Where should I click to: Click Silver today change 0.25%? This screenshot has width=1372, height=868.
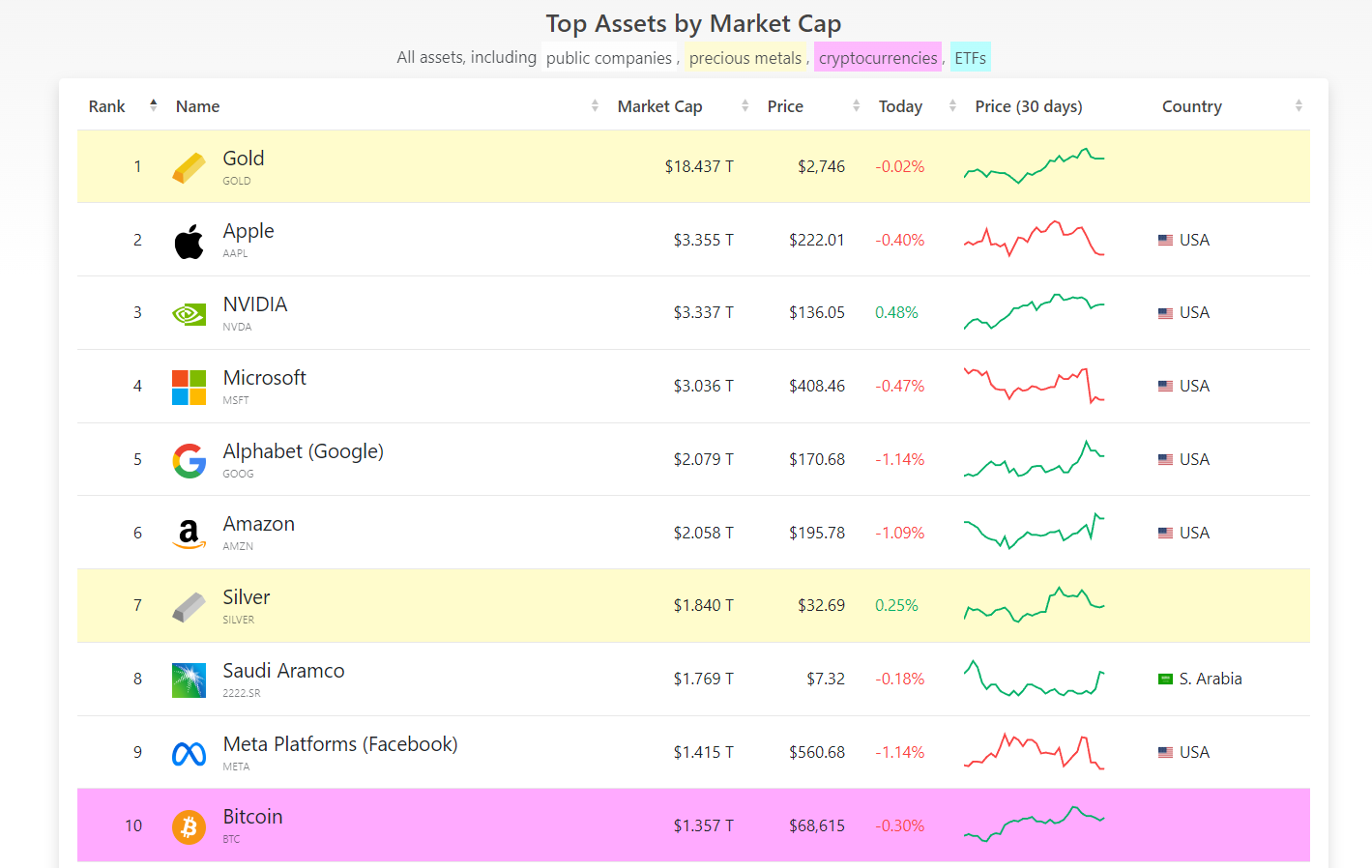[896, 605]
